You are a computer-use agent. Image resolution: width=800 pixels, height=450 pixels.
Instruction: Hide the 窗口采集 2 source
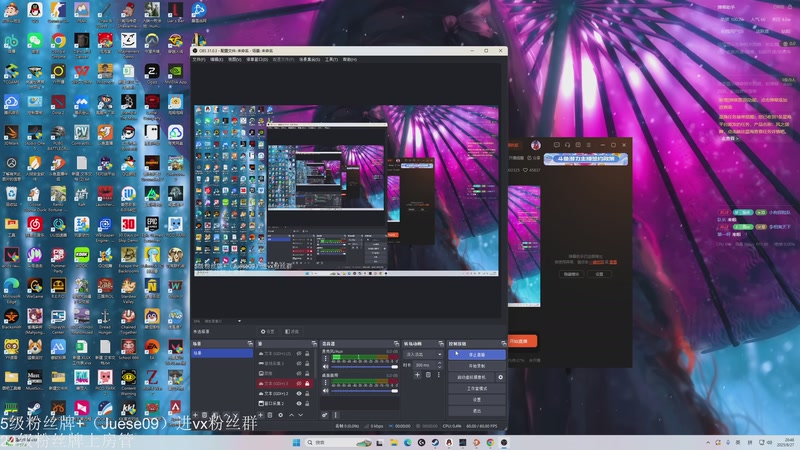tap(299, 403)
